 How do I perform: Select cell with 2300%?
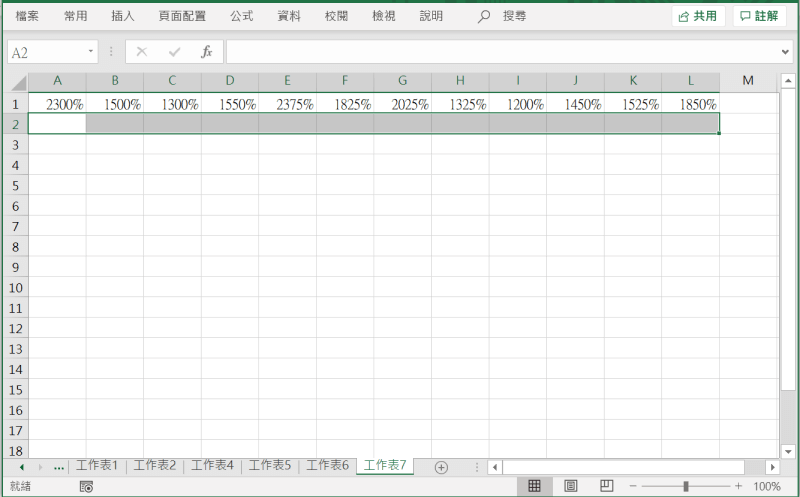tap(57, 104)
